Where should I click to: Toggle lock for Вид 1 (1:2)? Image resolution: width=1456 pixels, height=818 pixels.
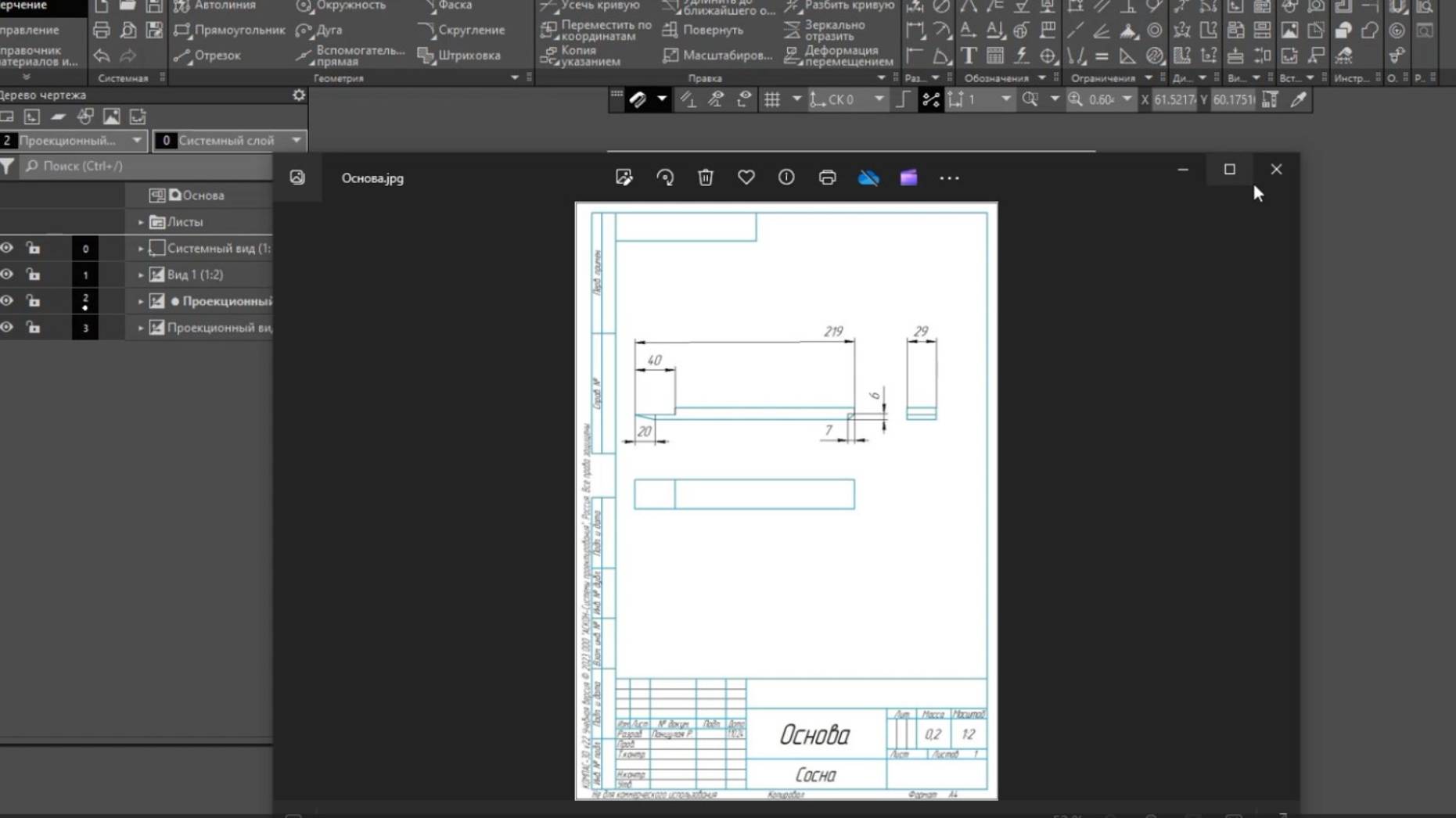click(33, 274)
